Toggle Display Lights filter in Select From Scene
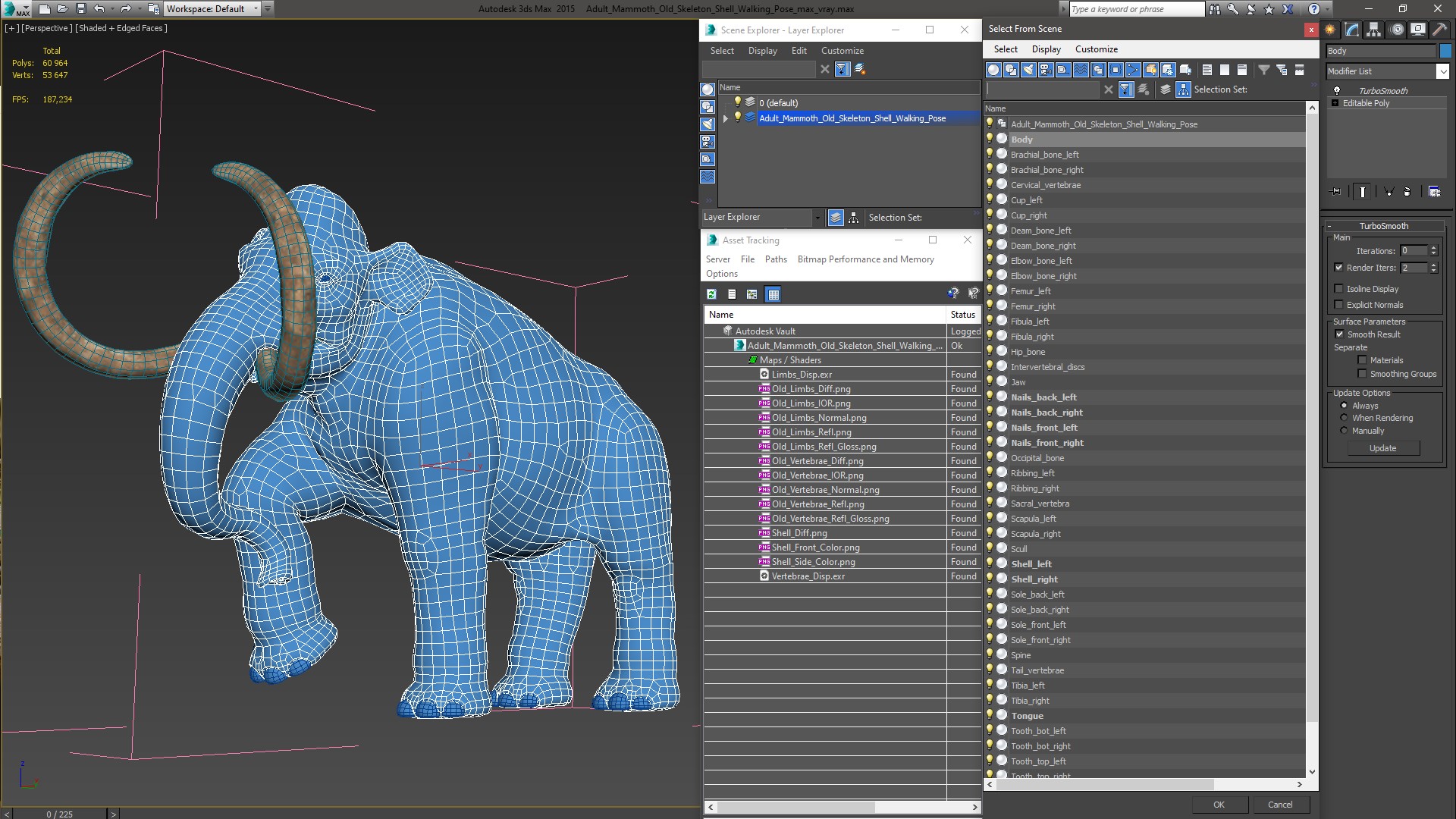This screenshot has height=819, width=1456. click(x=1028, y=70)
